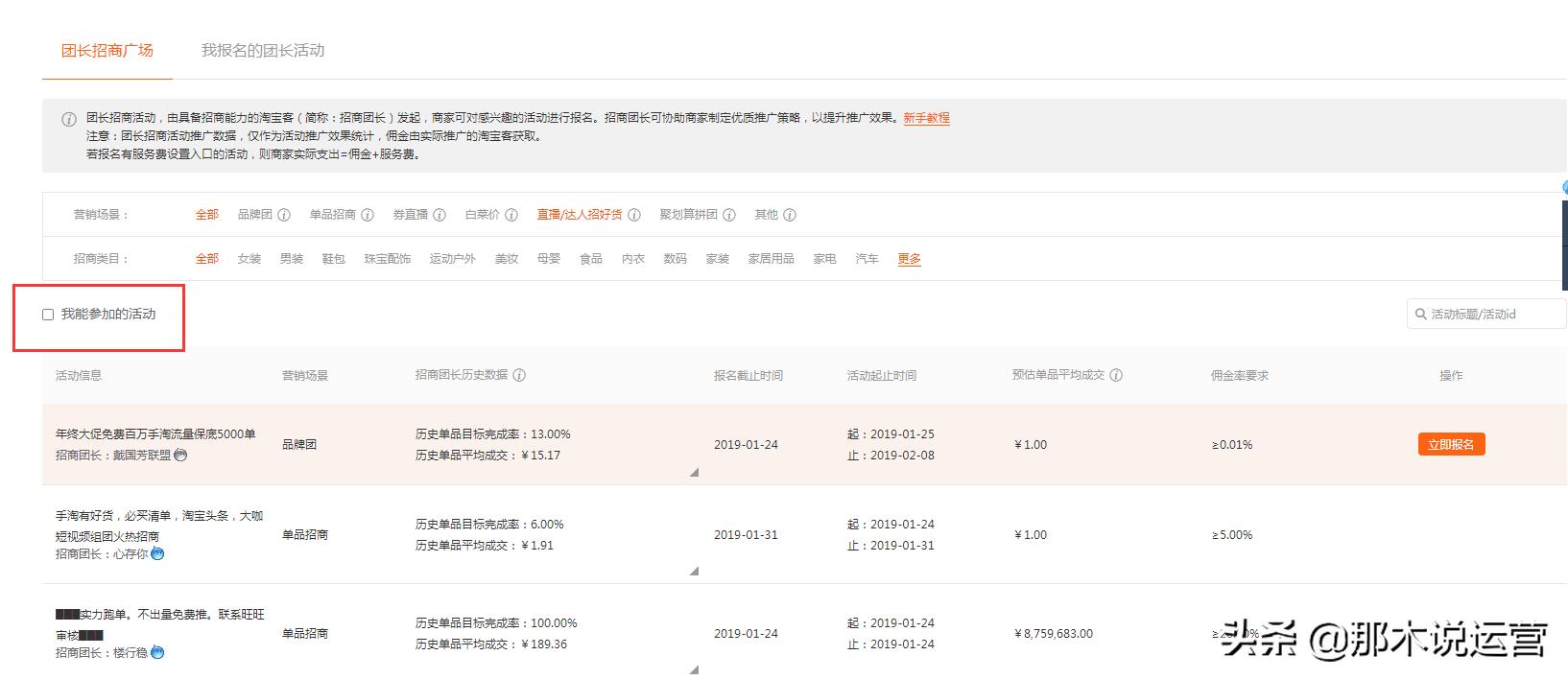The width and height of the screenshot is (1568, 679).
Task: Click info icon next to 直播/达人招好货
Action: [634, 215]
